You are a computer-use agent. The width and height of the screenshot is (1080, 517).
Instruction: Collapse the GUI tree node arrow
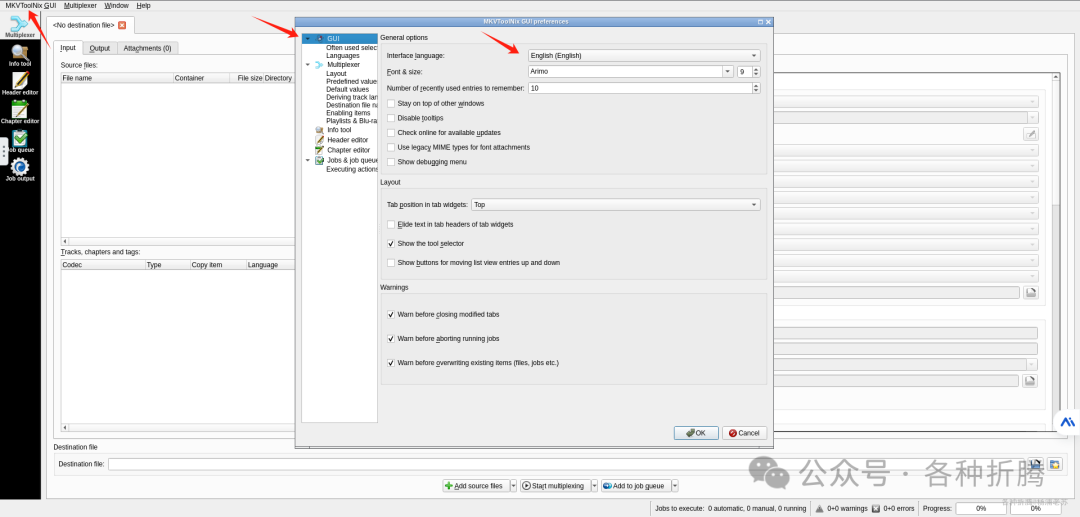click(307, 39)
